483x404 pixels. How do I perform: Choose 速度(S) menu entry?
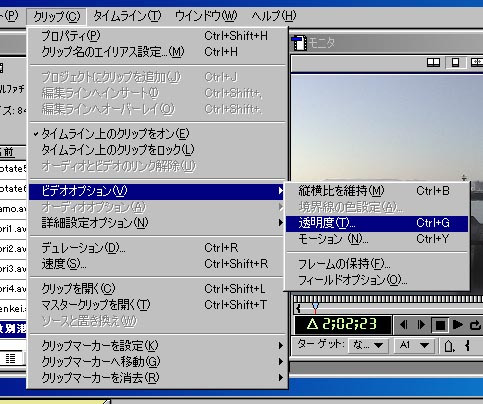[157, 264]
